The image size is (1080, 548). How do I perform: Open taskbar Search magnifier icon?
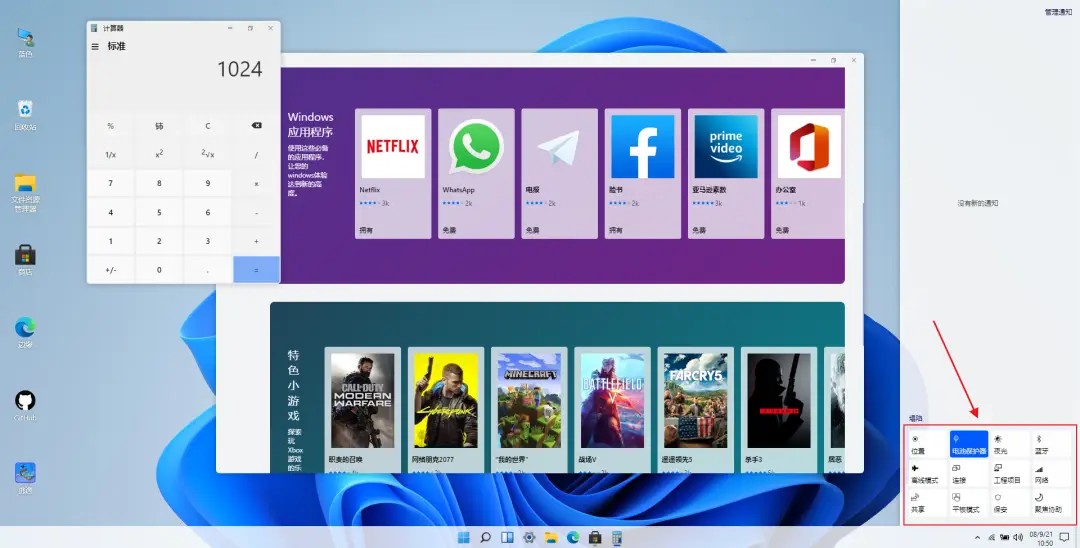coord(486,538)
